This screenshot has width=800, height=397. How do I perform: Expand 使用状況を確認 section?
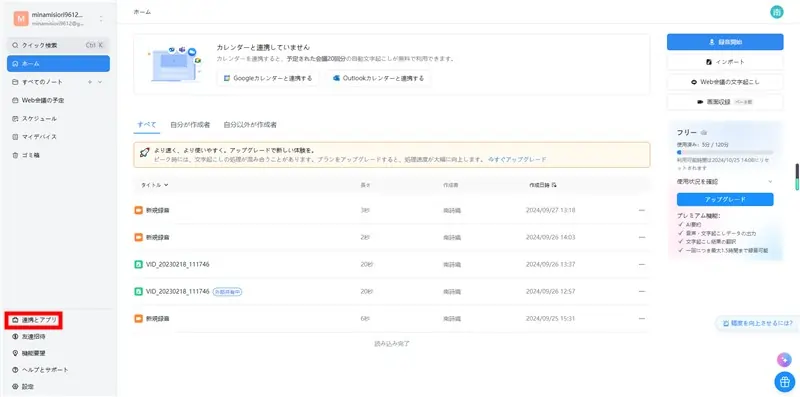(724, 181)
